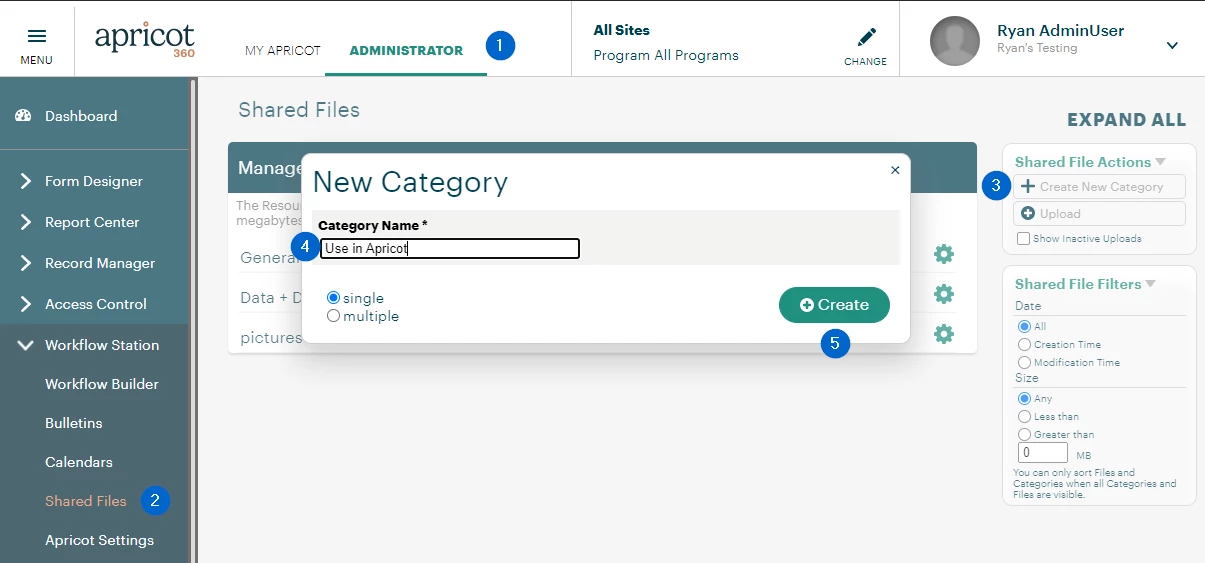Image resolution: width=1205 pixels, height=563 pixels.
Task: Click the user avatar picture
Action: tap(955, 41)
